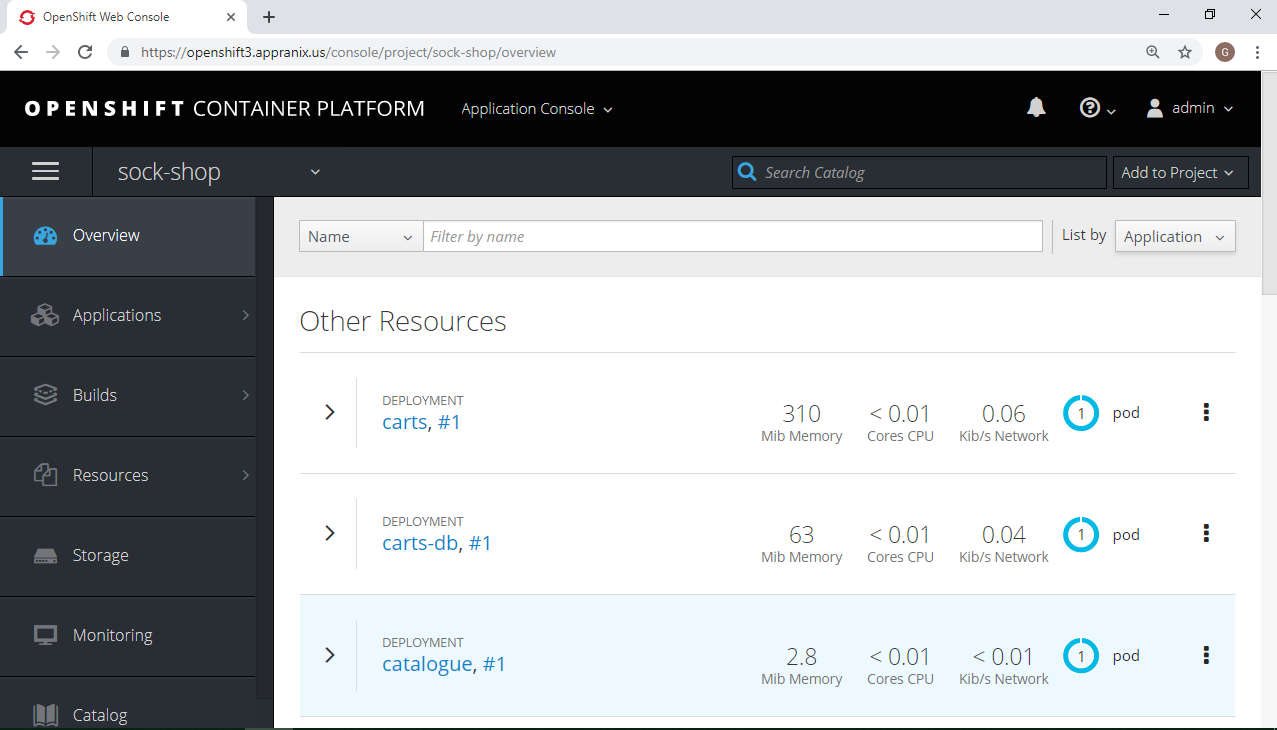
Task: Open the carts deployment link
Action: pos(404,422)
